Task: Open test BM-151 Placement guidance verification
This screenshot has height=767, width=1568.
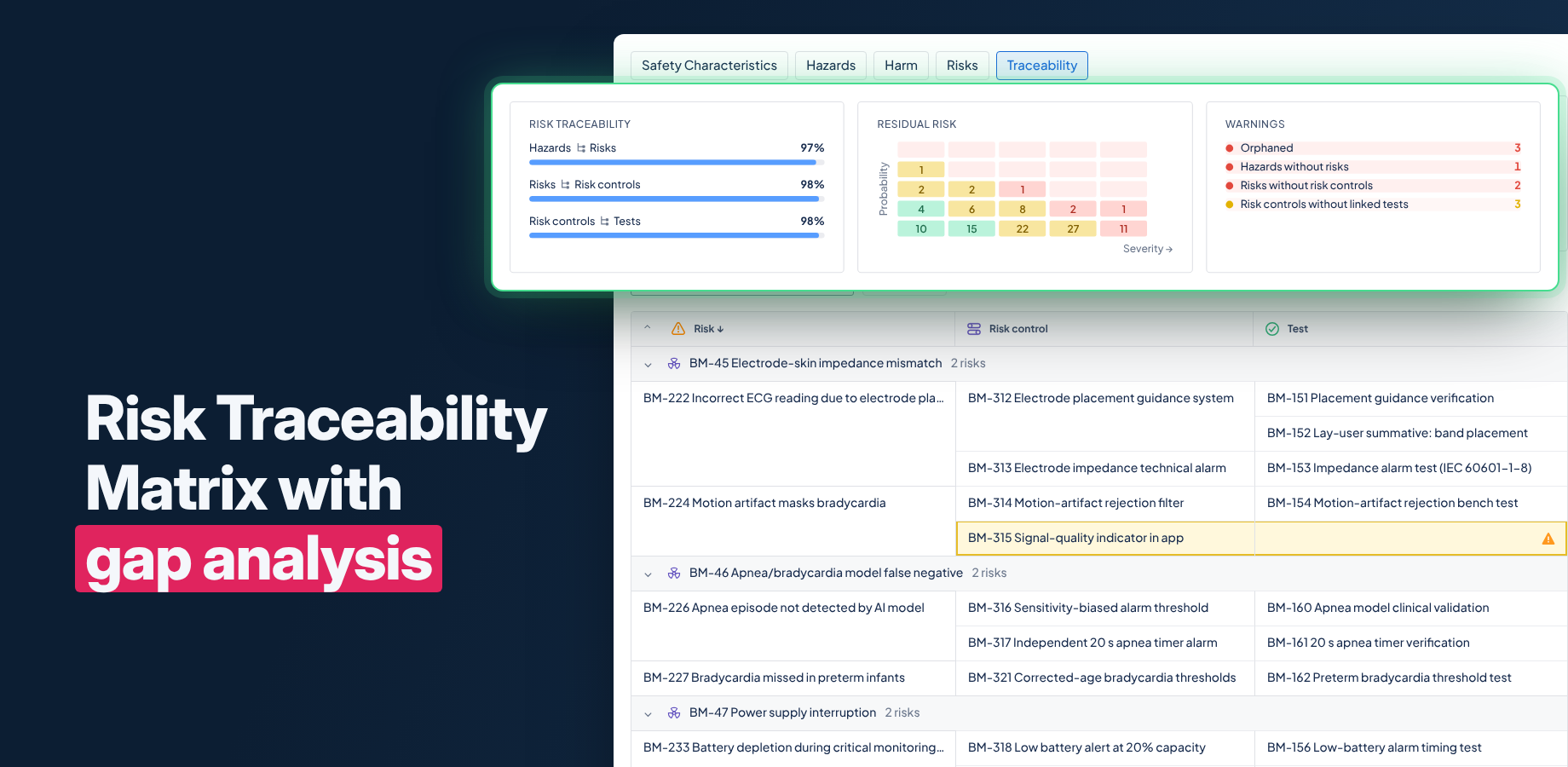Action: pyautogui.click(x=1381, y=398)
